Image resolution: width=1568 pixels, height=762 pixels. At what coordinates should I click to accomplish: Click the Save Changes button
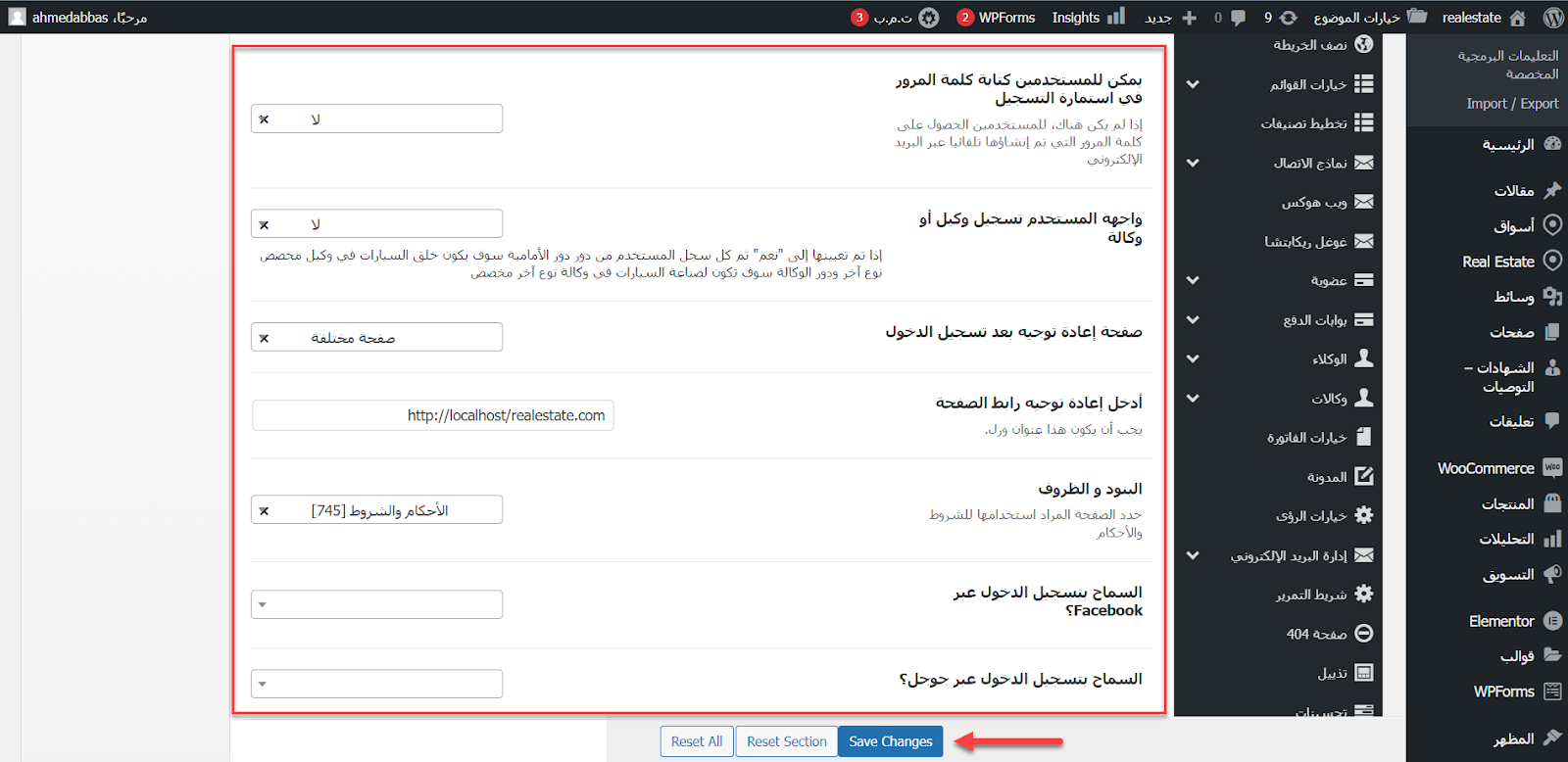coord(890,741)
